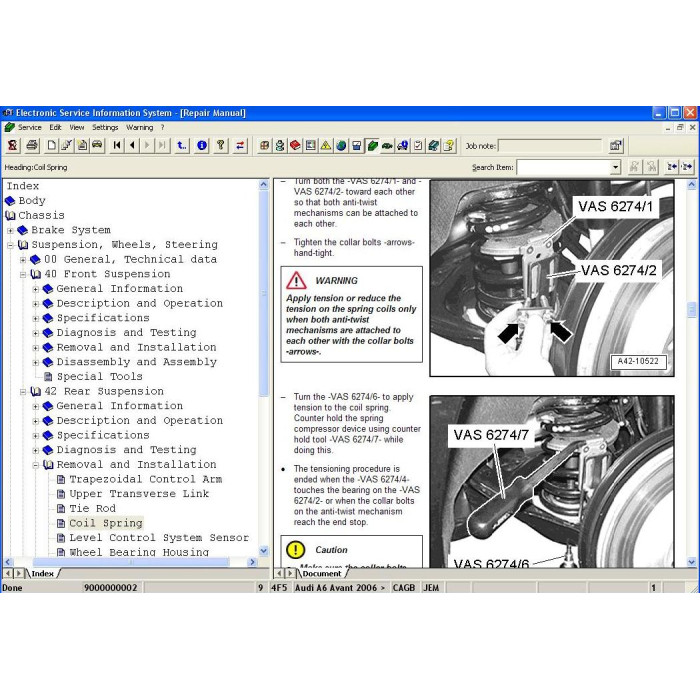The image size is (700, 700).
Task: Click the icon right of the Job note field
Action: click(616, 146)
